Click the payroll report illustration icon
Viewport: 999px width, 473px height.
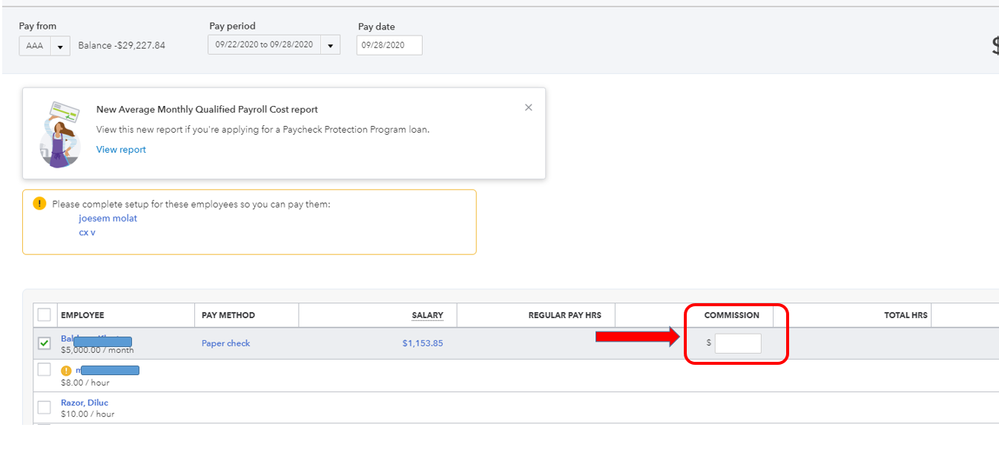point(60,133)
